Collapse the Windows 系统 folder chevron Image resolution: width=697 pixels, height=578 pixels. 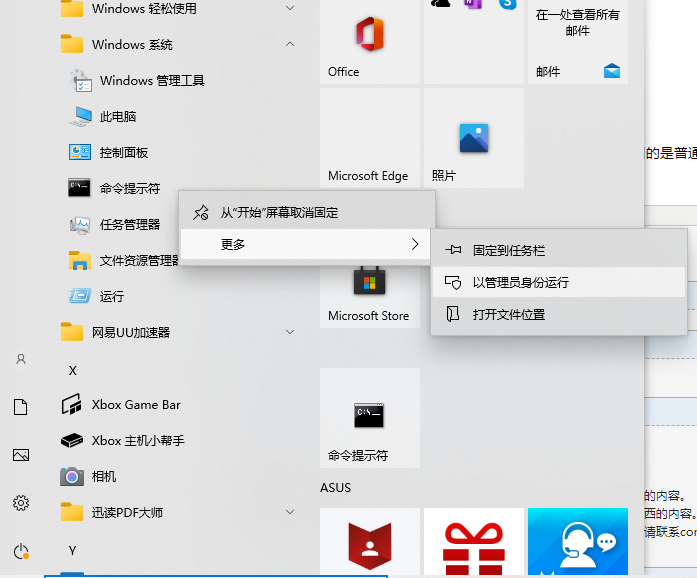coord(290,44)
